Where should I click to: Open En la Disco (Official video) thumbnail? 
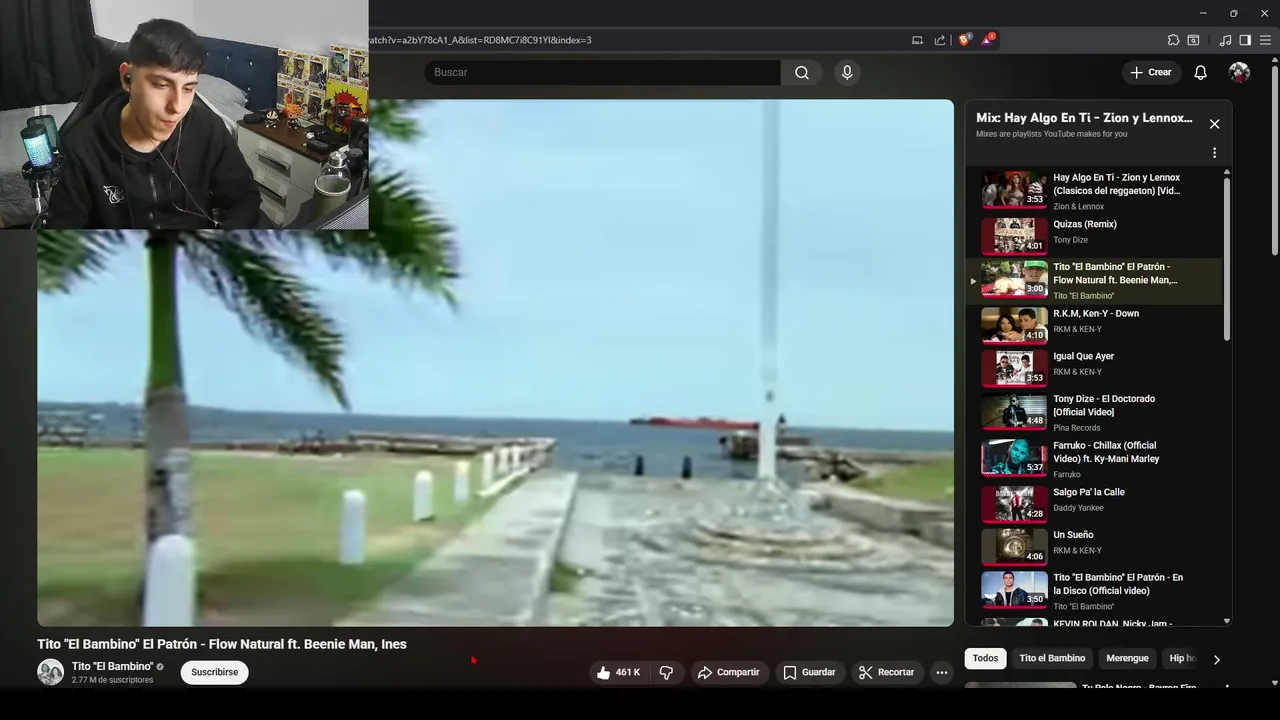click(x=1014, y=590)
